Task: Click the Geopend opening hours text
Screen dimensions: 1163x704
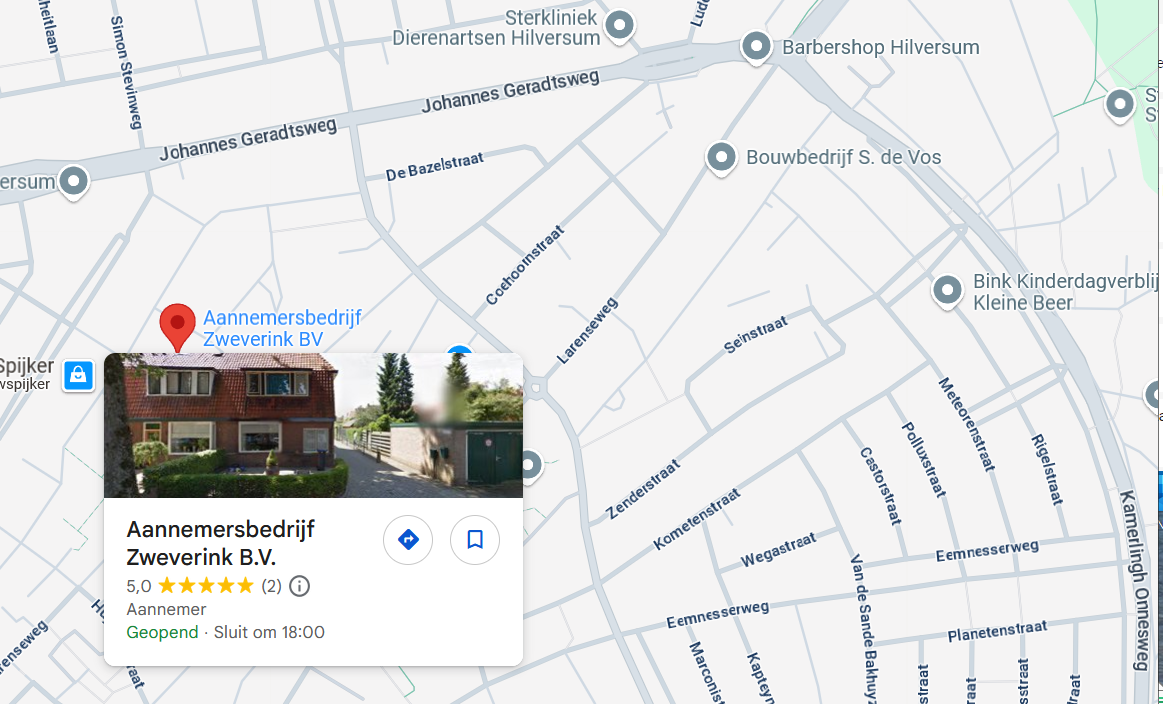Action: tap(162, 632)
